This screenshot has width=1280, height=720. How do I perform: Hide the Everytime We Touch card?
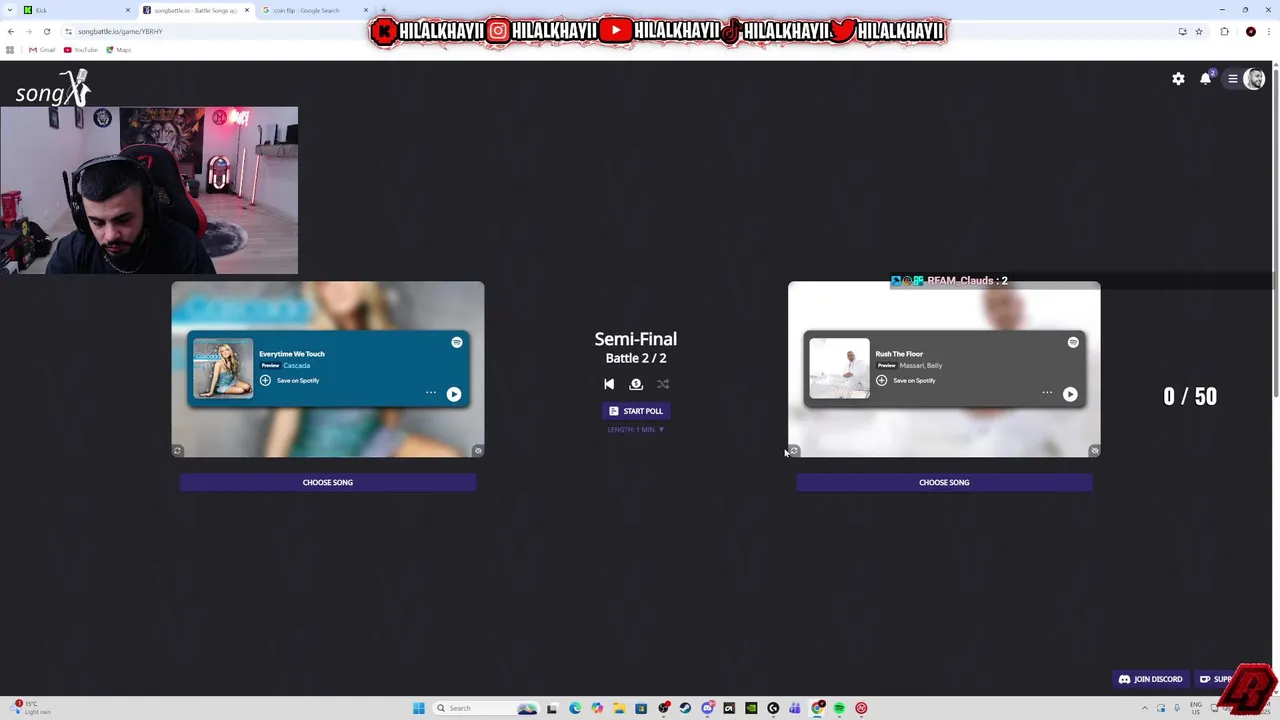(478, 451)
